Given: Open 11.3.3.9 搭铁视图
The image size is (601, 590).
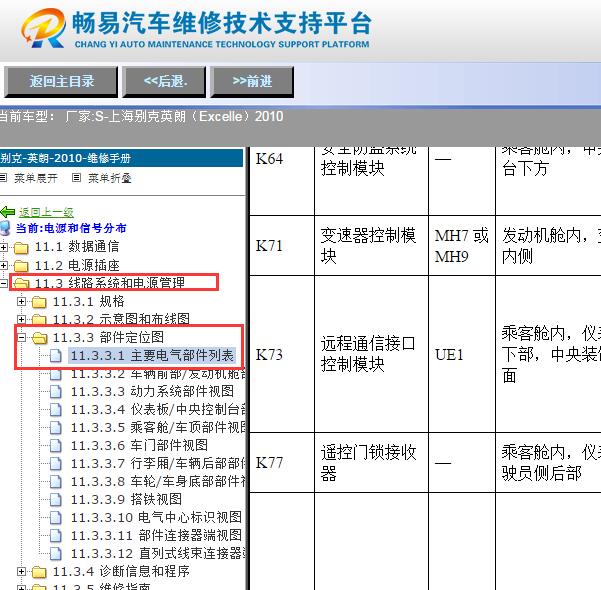Looking at the screenshot, I should pos(126,500).
